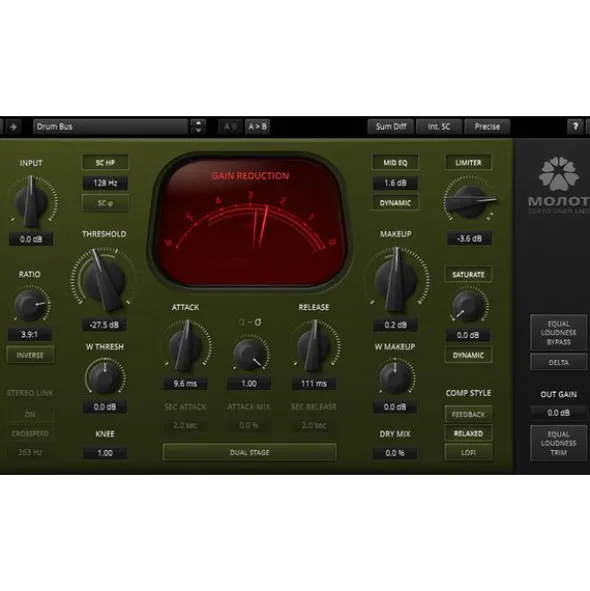The image size is (590, 591).
Task: Toggle the A B compare button
Action: point(230,127)
